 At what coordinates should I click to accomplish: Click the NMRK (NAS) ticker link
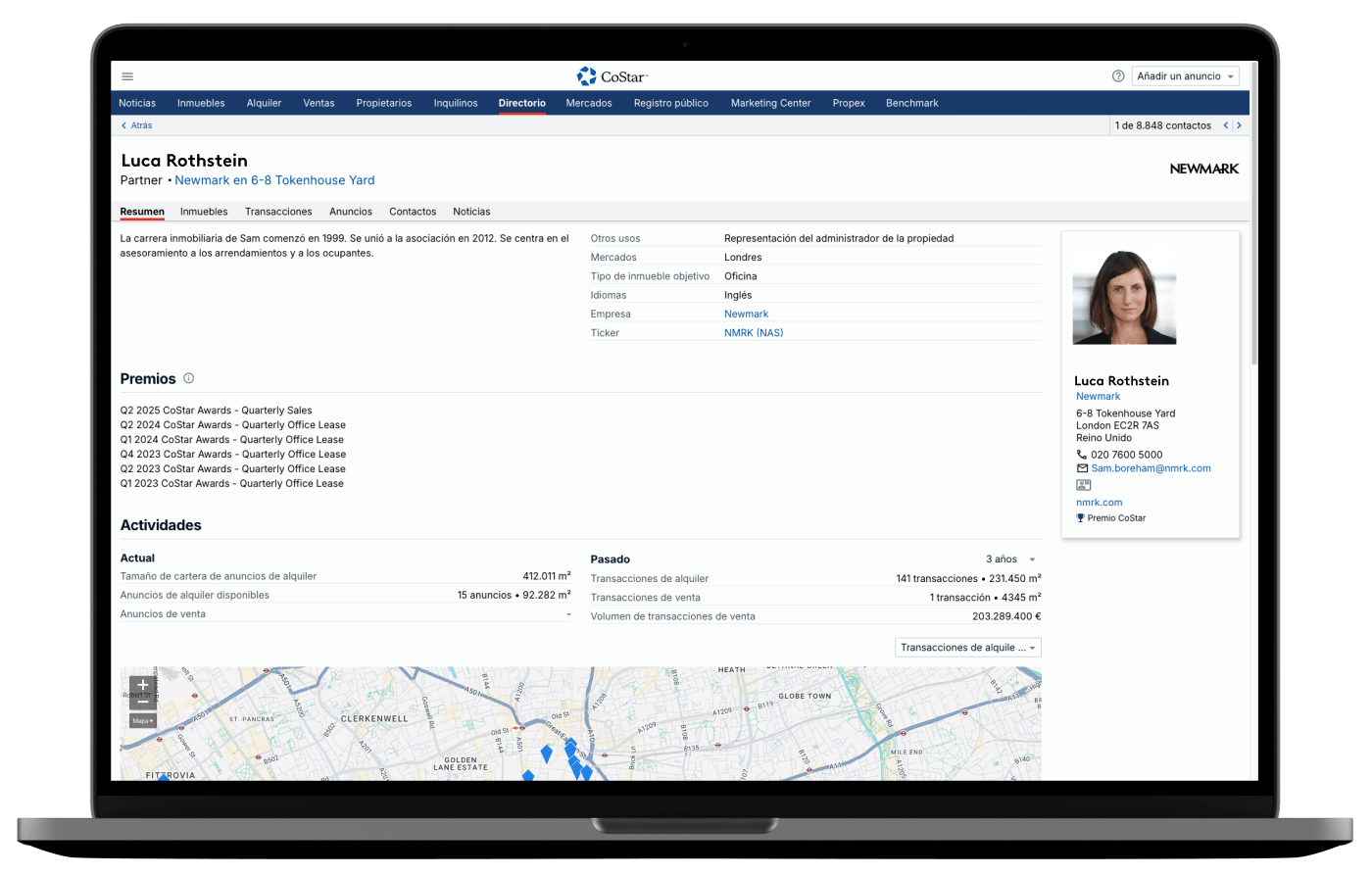pyautogui.click(x=754, y=333)
